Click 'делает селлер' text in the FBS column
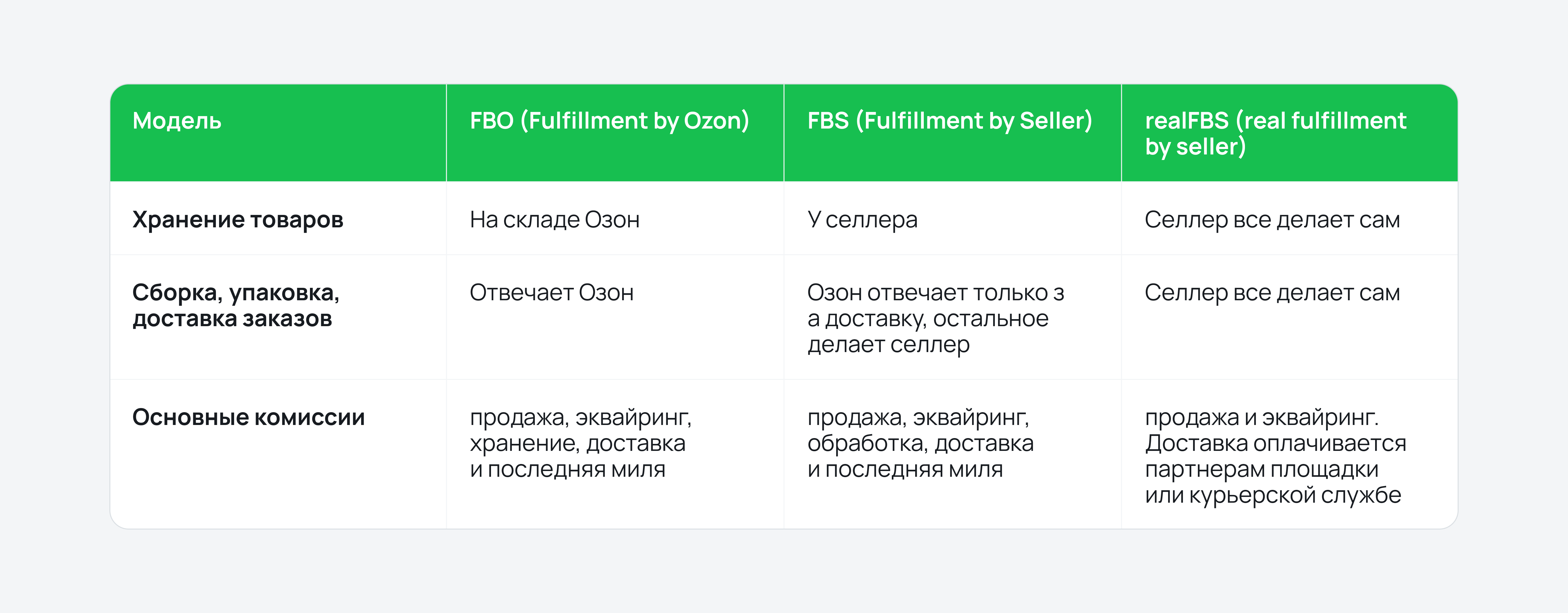Image resolution: width=1568 pixels, height=613 pixels. [888, 345]
